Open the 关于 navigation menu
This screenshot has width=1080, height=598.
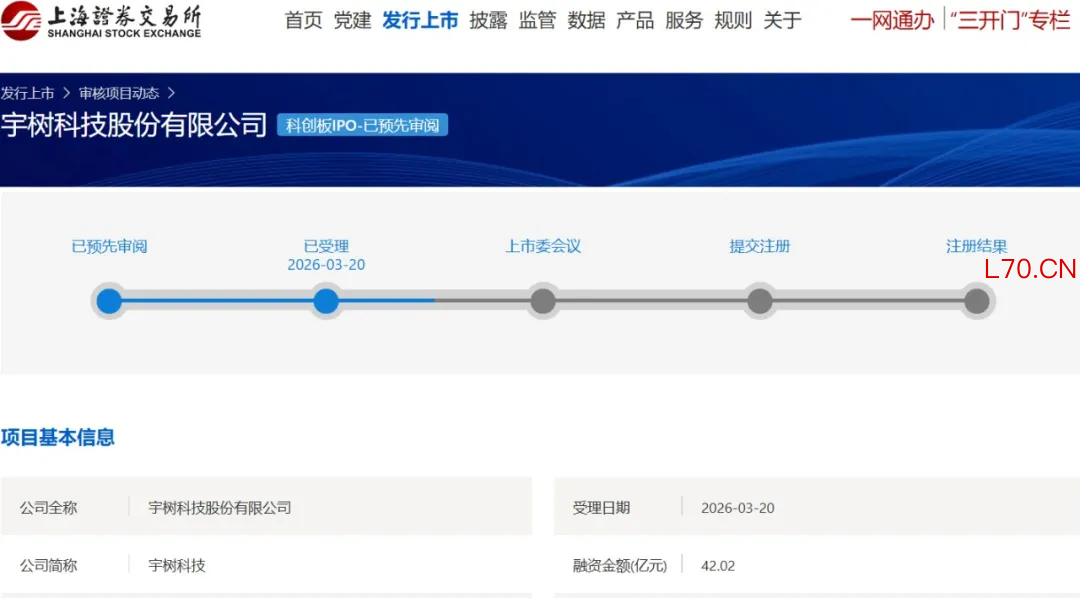(x=782, y=21)
